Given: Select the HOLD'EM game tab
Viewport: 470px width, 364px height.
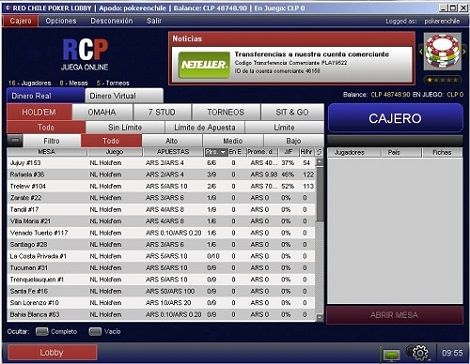Looking at the screenshot, I should tap(39, 112).
